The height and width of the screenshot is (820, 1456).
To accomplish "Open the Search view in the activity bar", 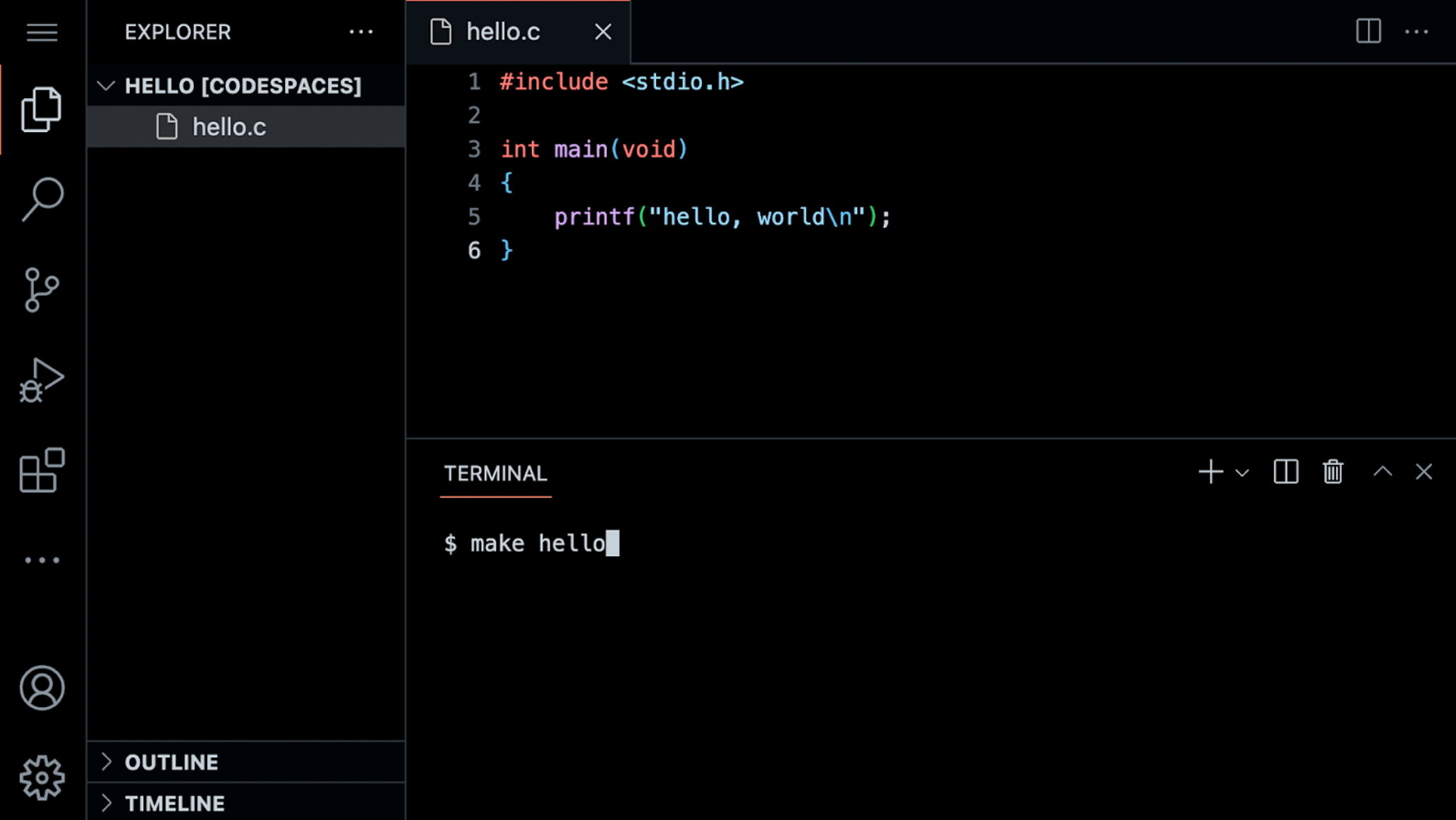I will pyautogui.click(x=42, y=198).
